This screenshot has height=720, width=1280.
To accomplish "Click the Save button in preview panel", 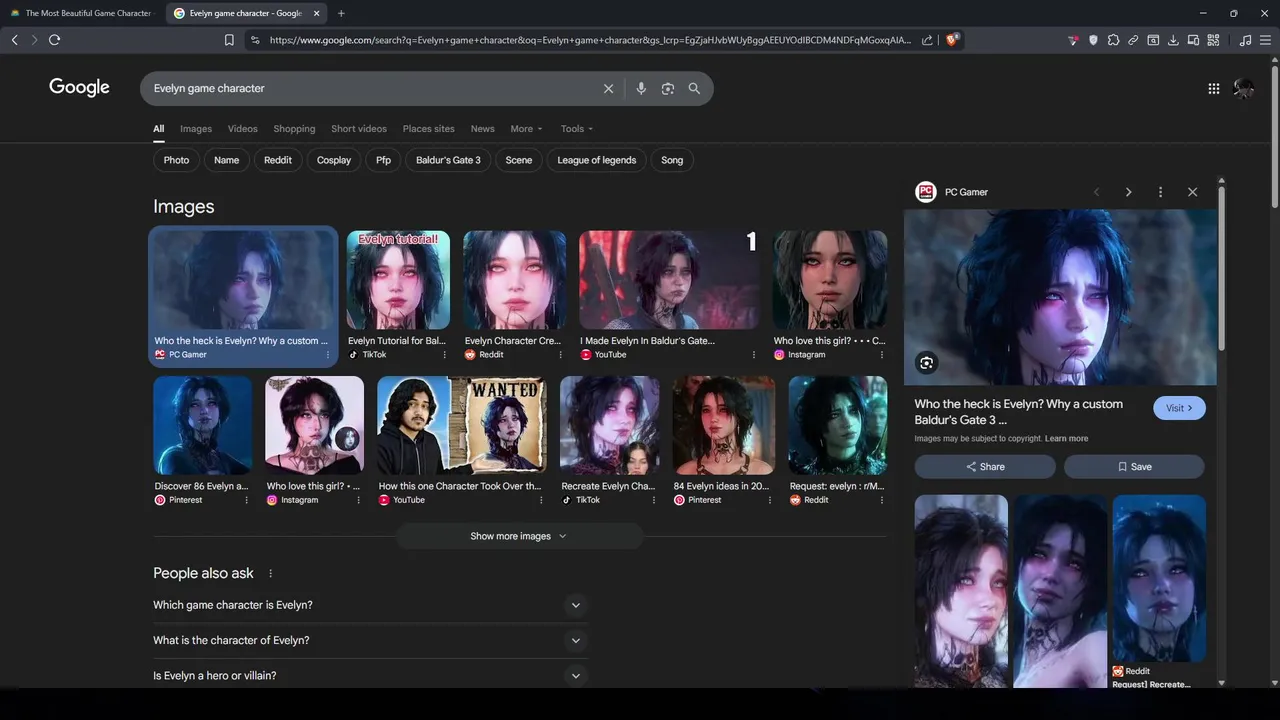I will coord(1134,467).
